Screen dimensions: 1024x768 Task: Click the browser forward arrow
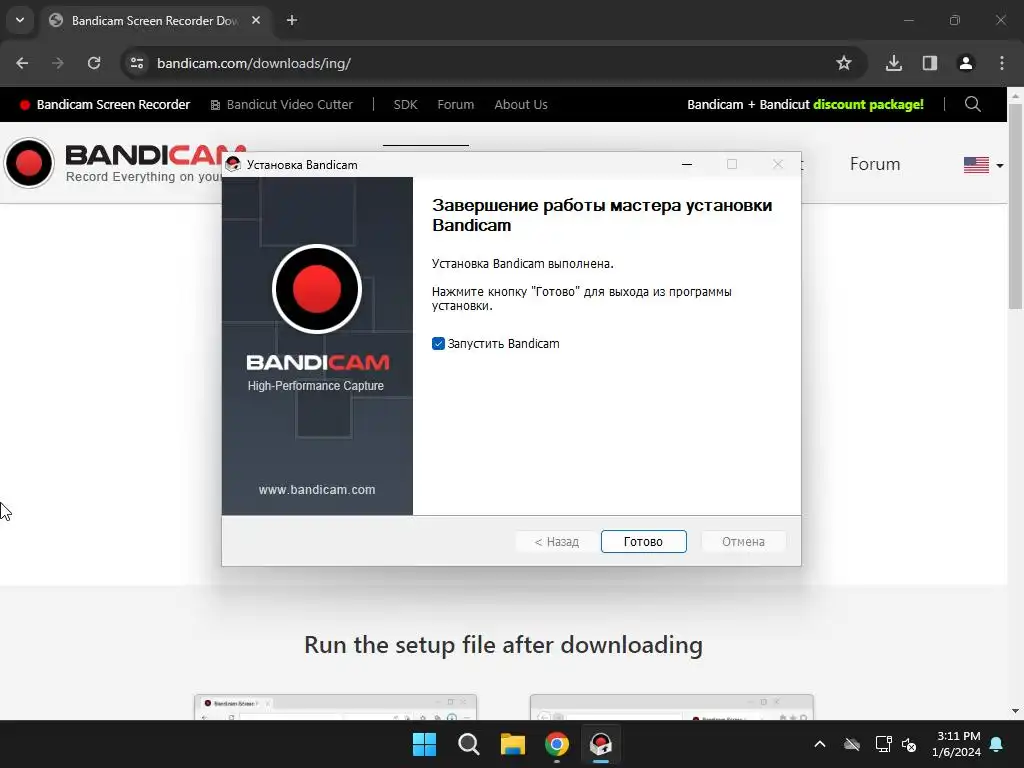click(57, 63)
